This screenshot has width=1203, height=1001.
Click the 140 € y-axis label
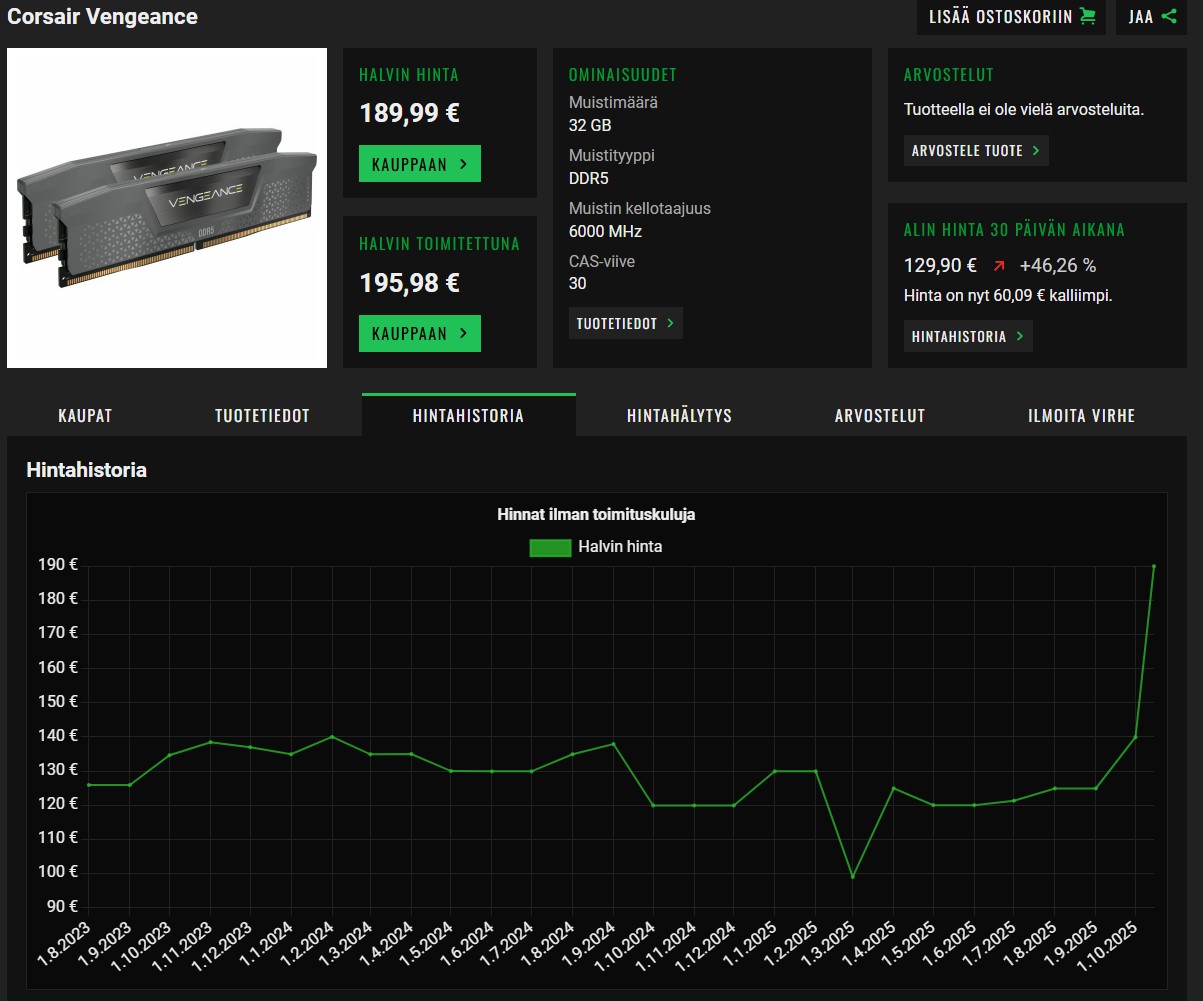tap(59, 736)
